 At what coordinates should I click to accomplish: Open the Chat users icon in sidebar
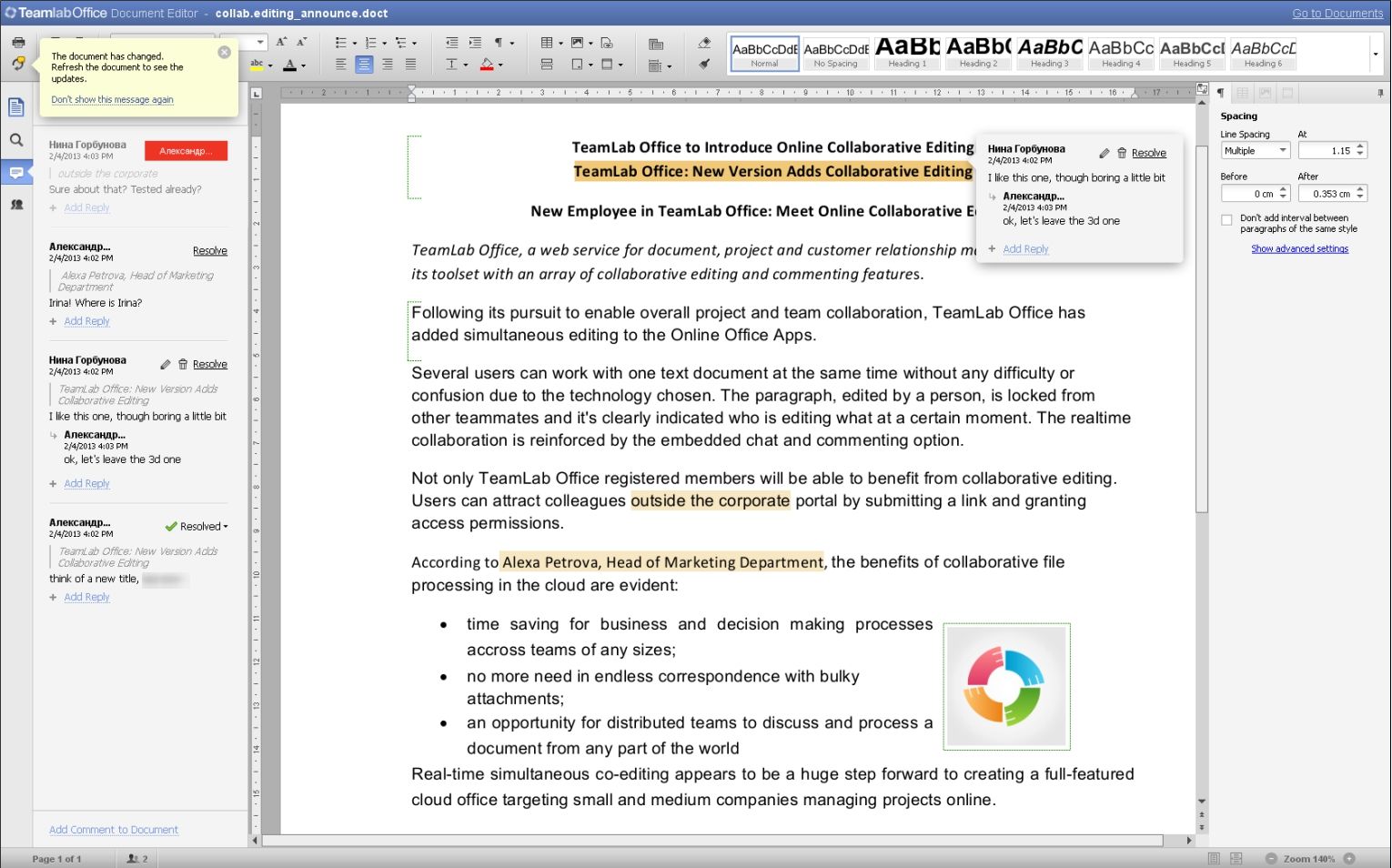pos(16,205)
